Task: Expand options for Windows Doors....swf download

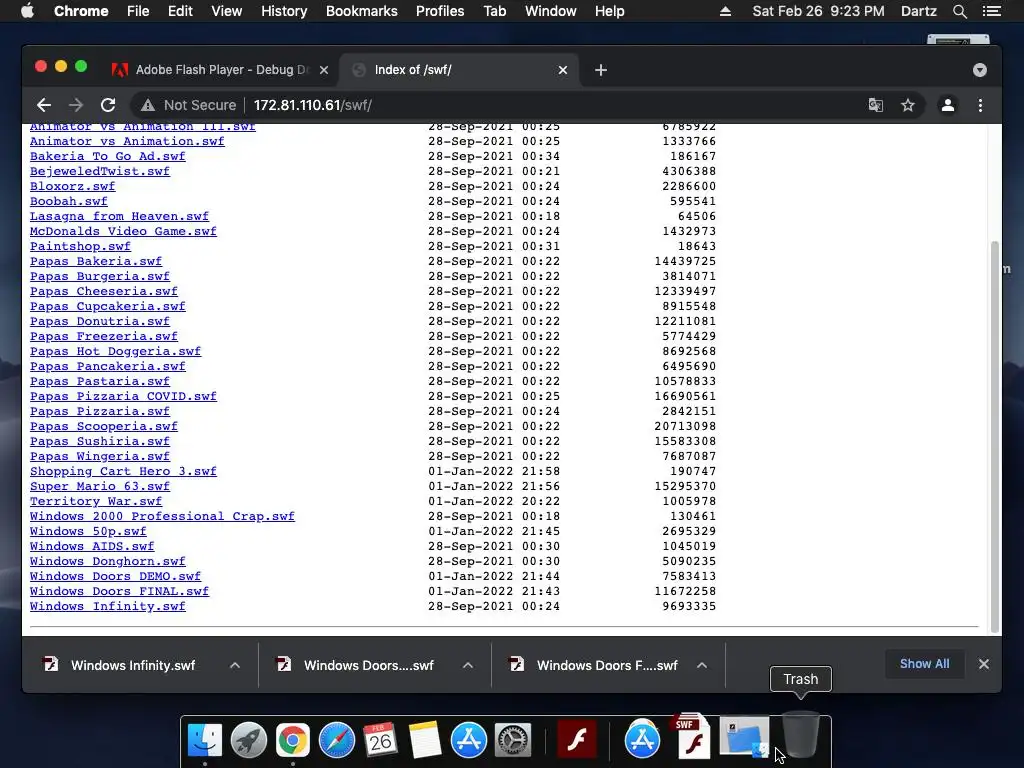Action: click(x=468, y=665)
